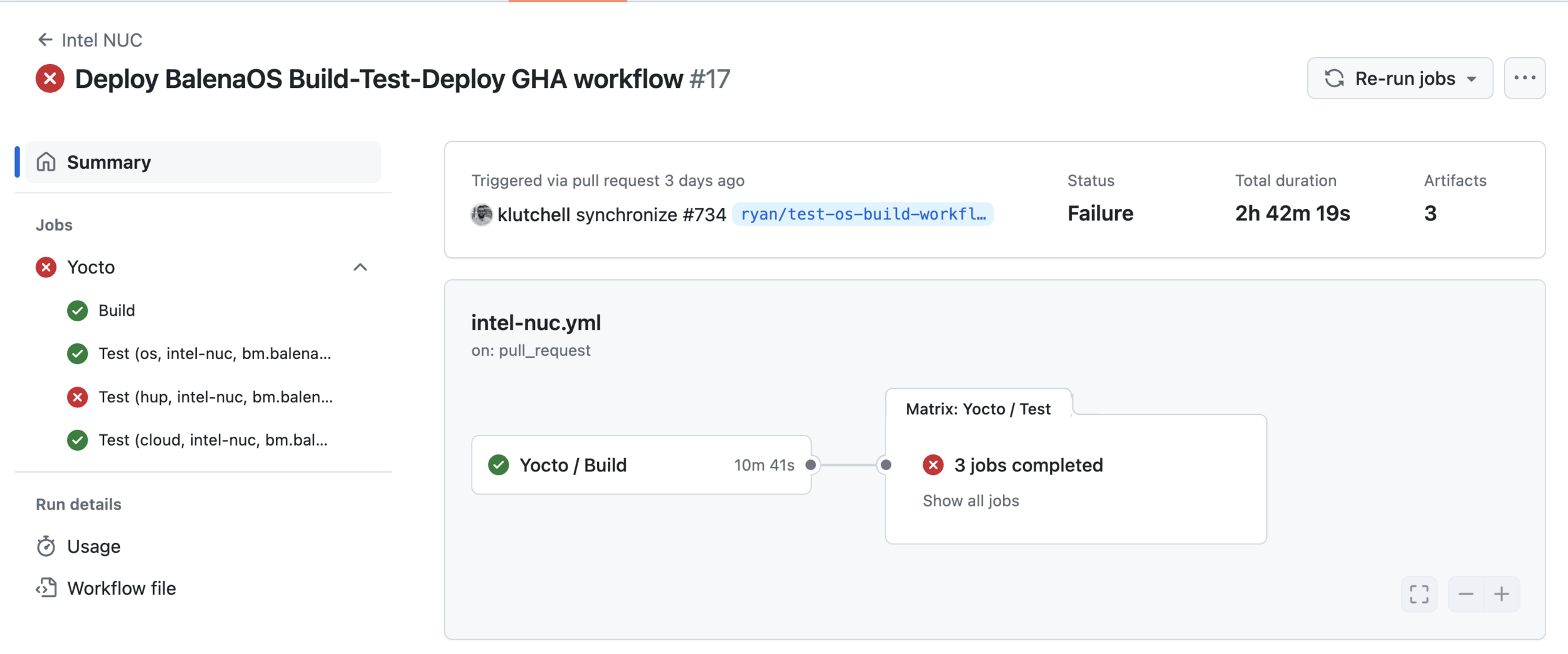Click the green check icon beside Build
The image size is (1568, 654).
click(78, 311)
